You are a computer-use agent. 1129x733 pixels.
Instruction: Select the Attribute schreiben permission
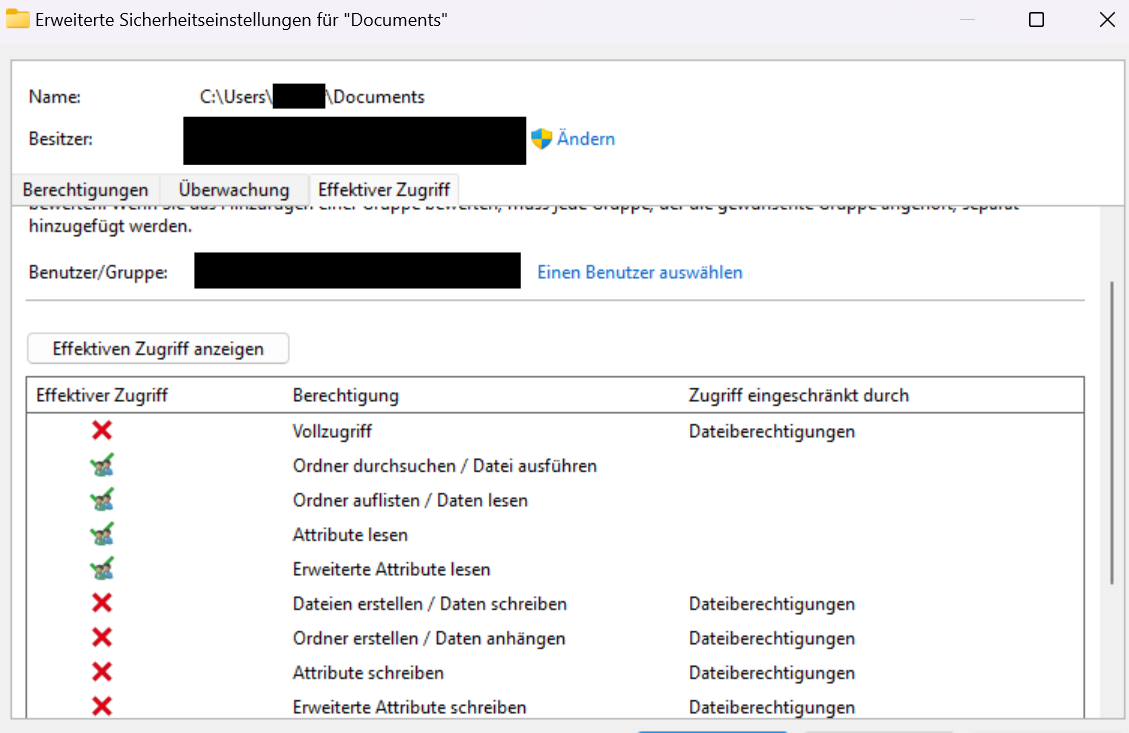pyautogui.click(x=368, y=673)
